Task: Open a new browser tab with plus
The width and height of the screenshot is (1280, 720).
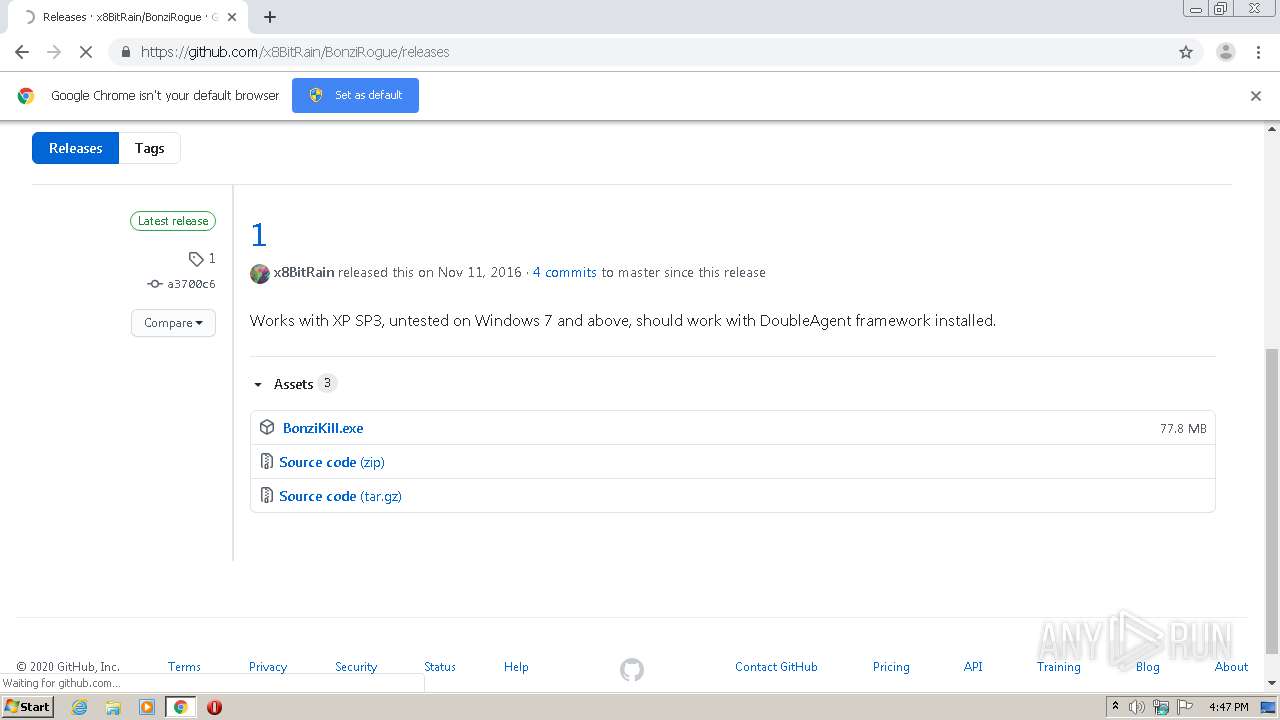Action: click(x=270, y=16)
